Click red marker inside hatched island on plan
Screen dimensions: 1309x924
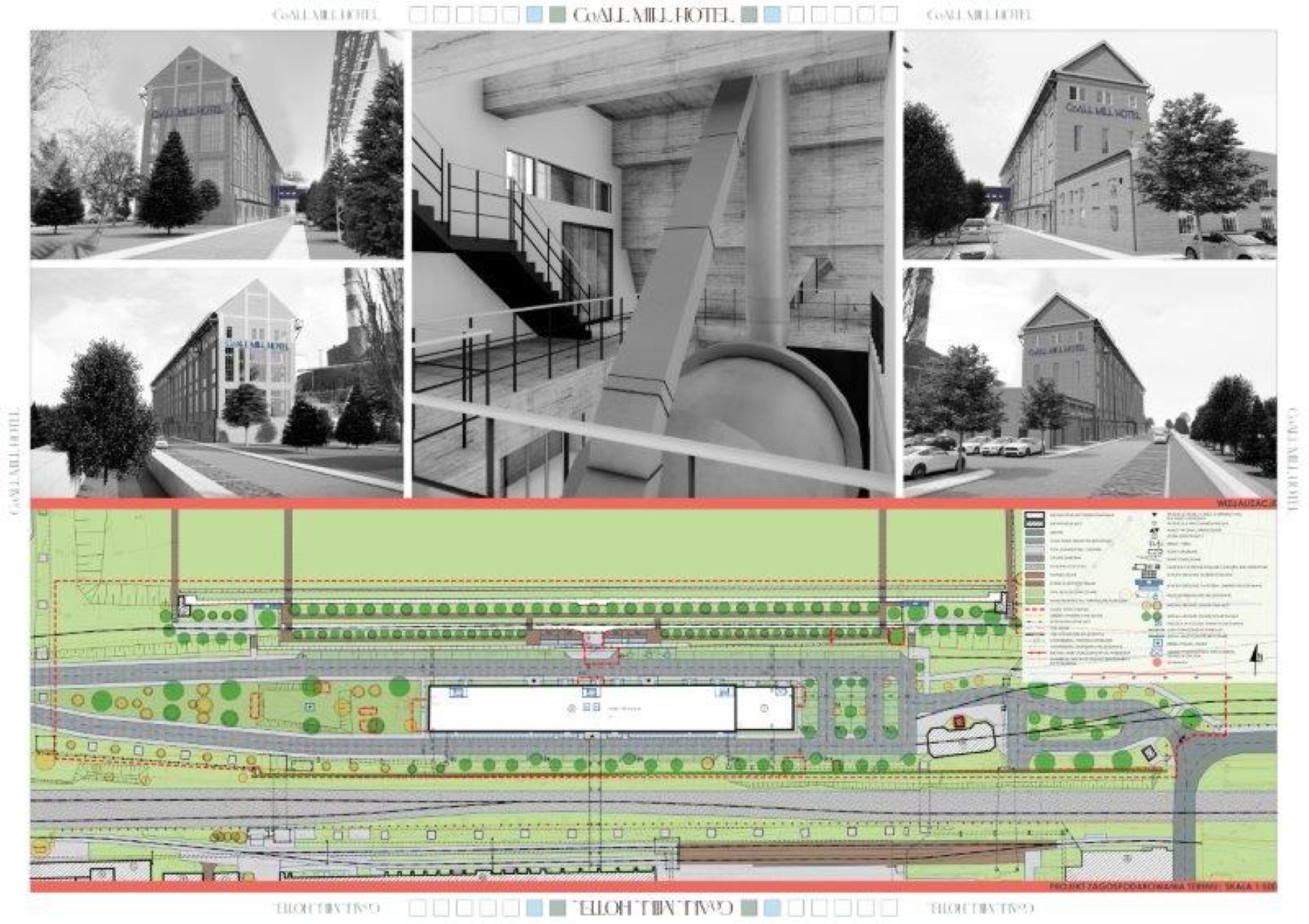point(959,721)
